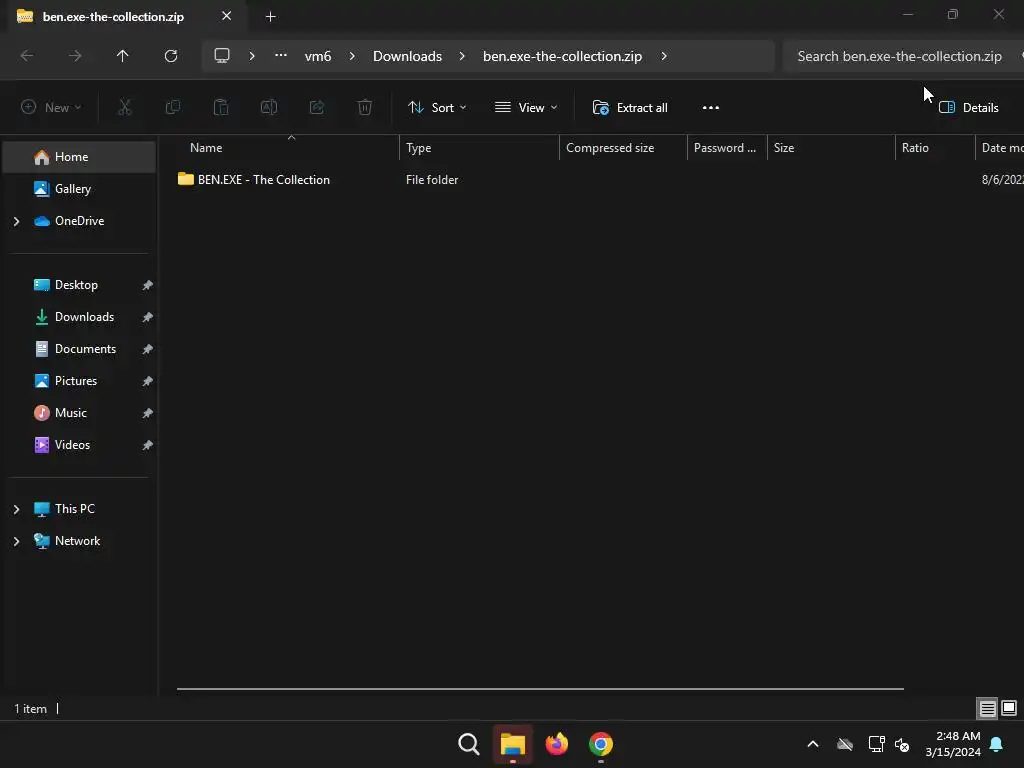Close the ben.exe-the-collection.zip tab
The image size is (1024, 768).
pyautogui.click(x=227, y=16)
